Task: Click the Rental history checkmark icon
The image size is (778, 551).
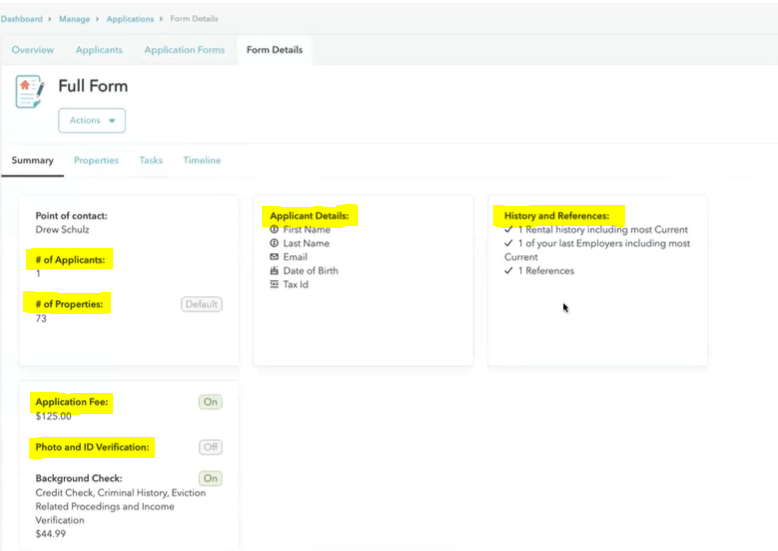Action: (509, 230)
